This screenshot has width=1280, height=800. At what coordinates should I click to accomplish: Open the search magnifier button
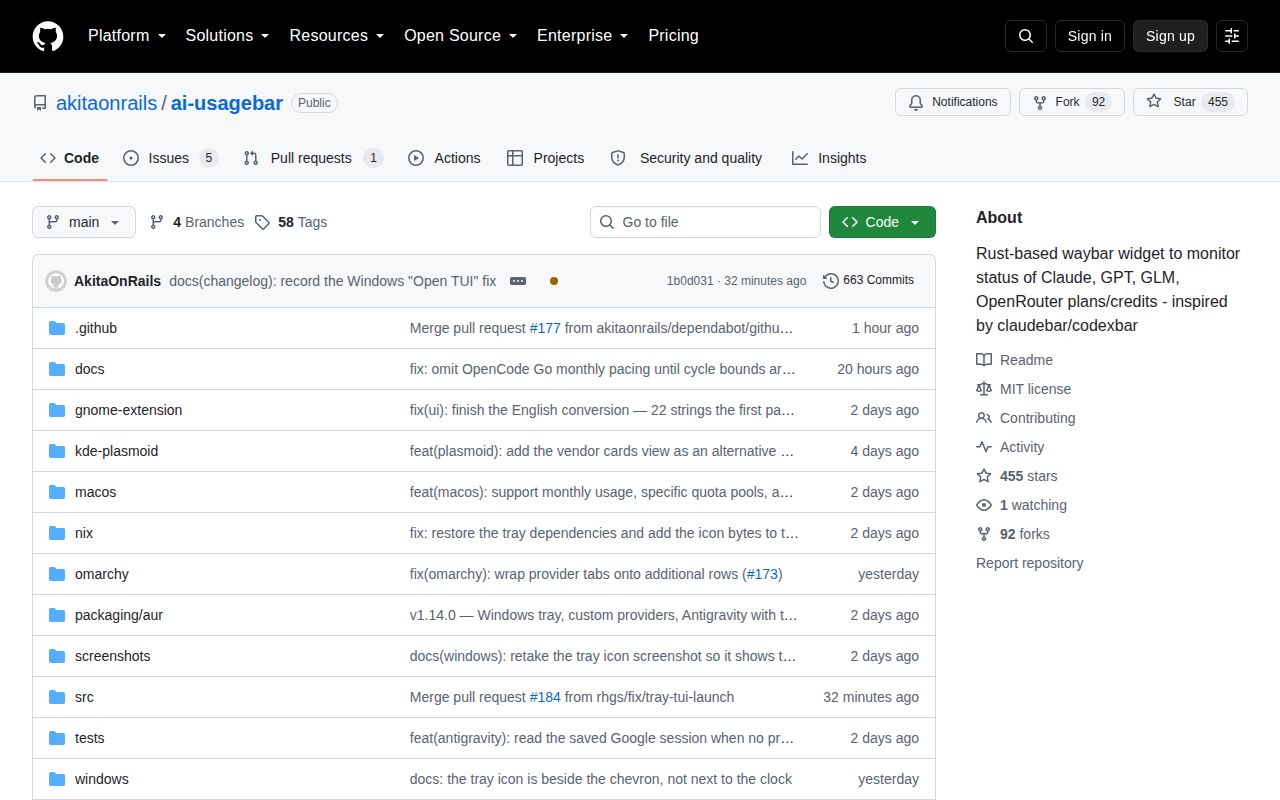coord(1026,36)
